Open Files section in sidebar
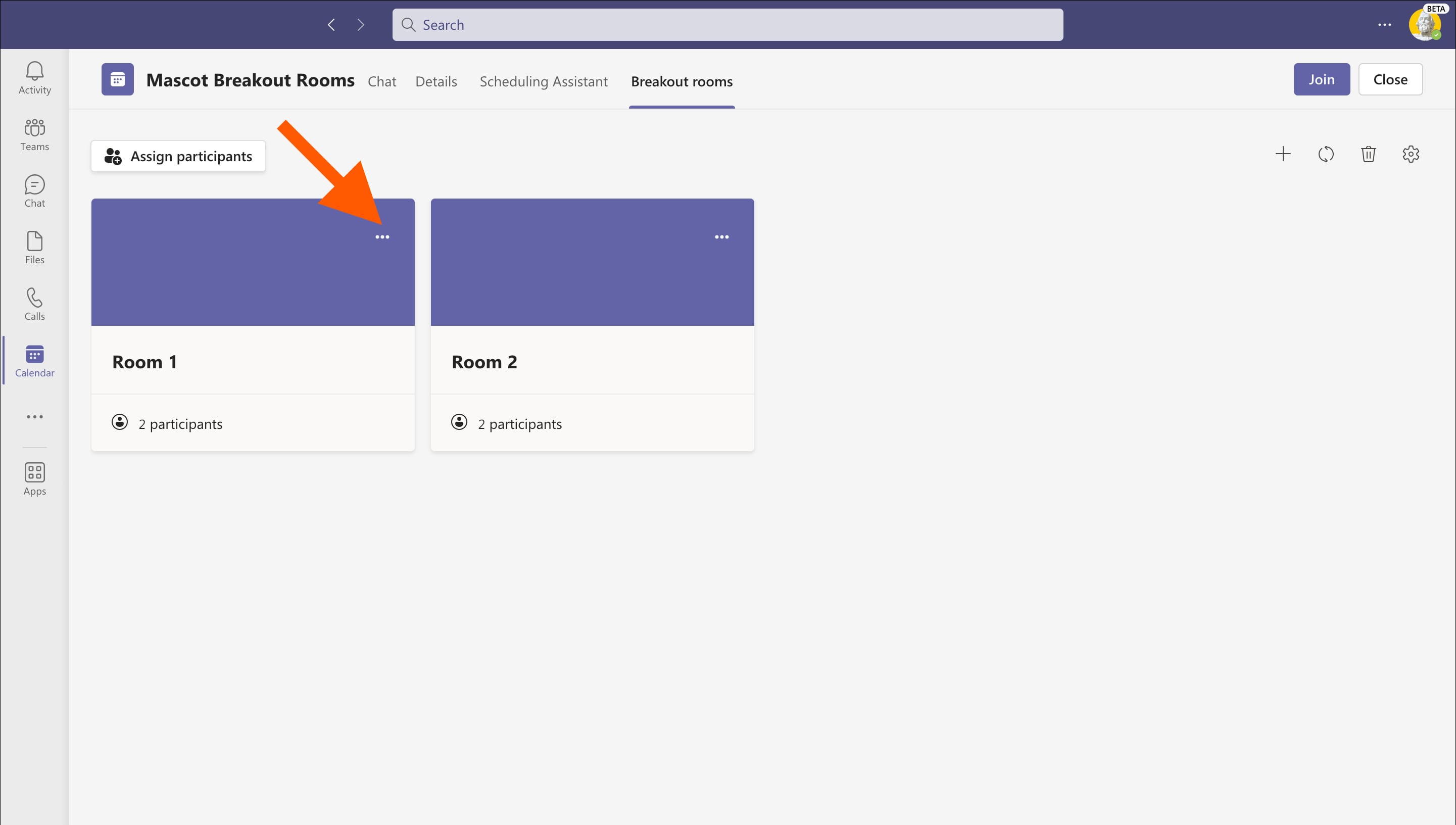 tap(34, 248)
